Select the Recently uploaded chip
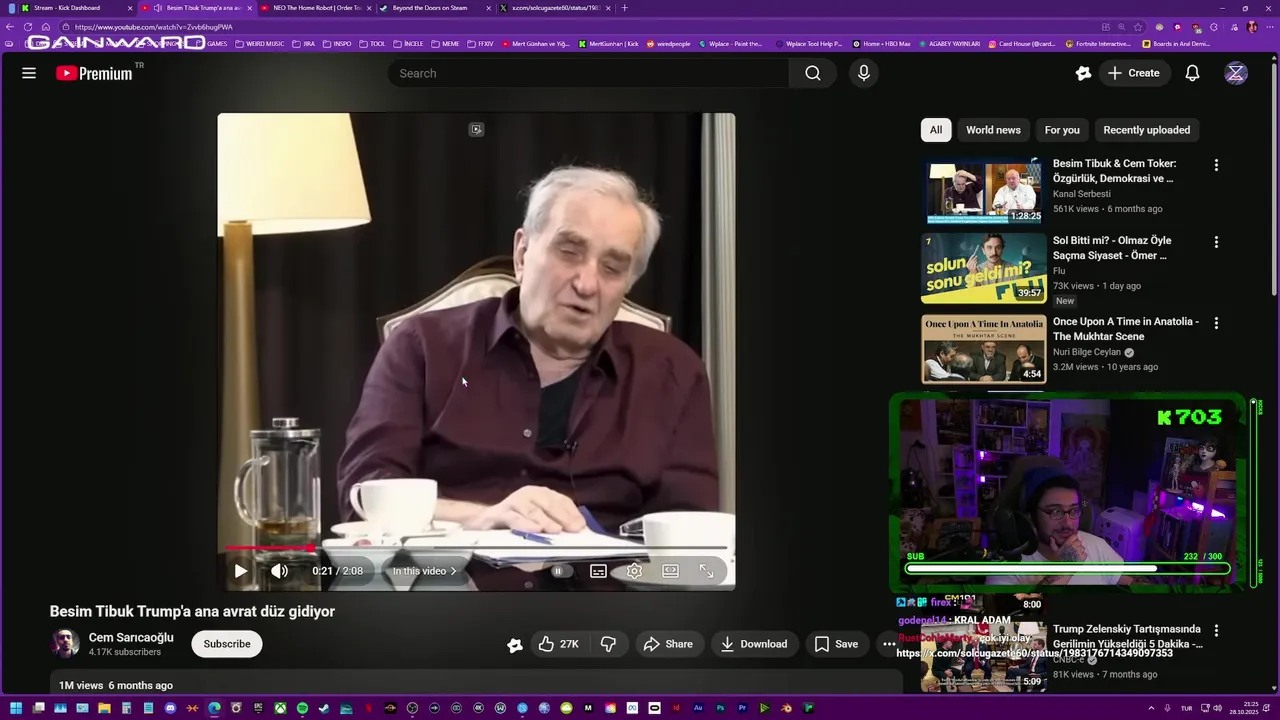This screenshot has width=1280, height=720. tap(1147, 130)
